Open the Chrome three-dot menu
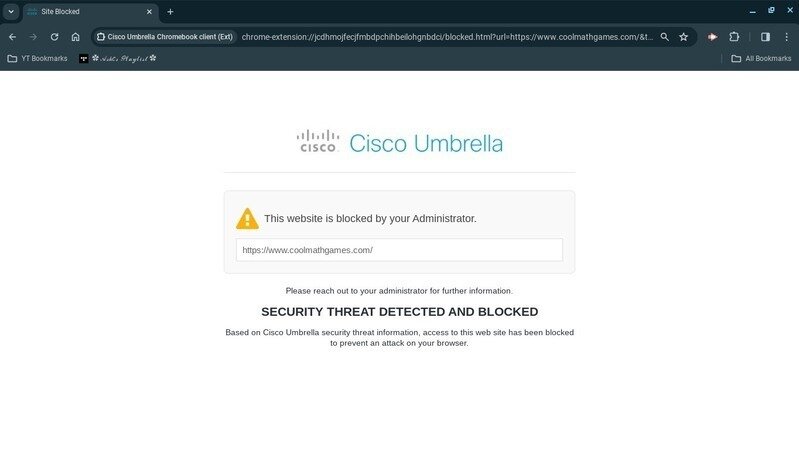The height and width of the screenshot is (450, 799). click(x=786, y=37)
